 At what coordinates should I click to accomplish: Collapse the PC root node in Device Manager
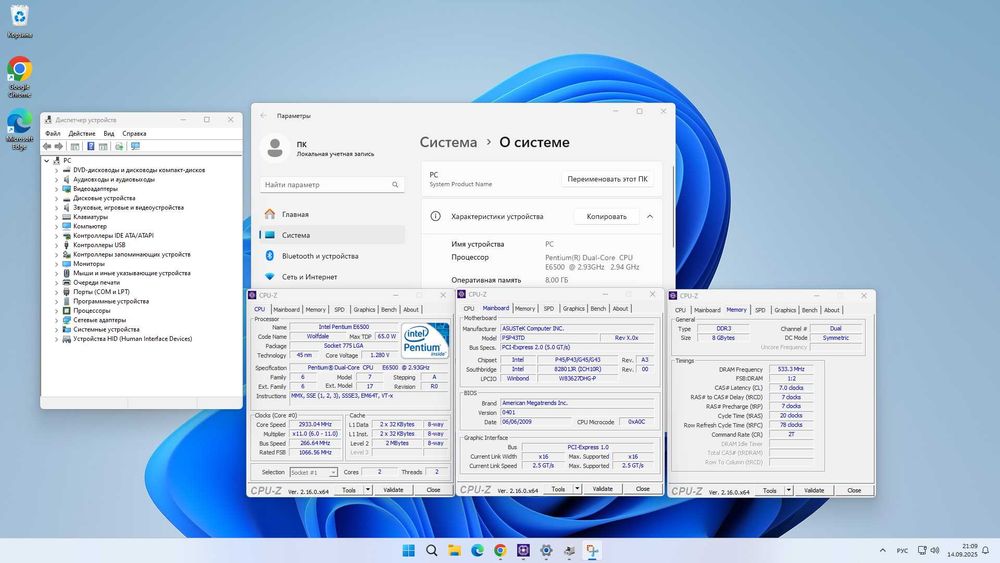coord(47,161)
